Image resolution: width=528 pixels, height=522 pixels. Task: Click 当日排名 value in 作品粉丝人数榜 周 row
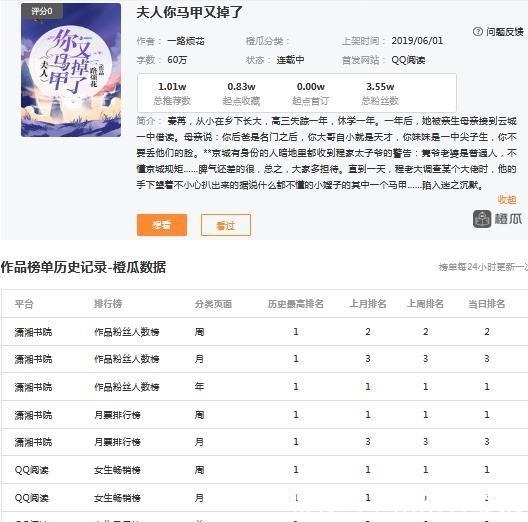coord(487,332)
